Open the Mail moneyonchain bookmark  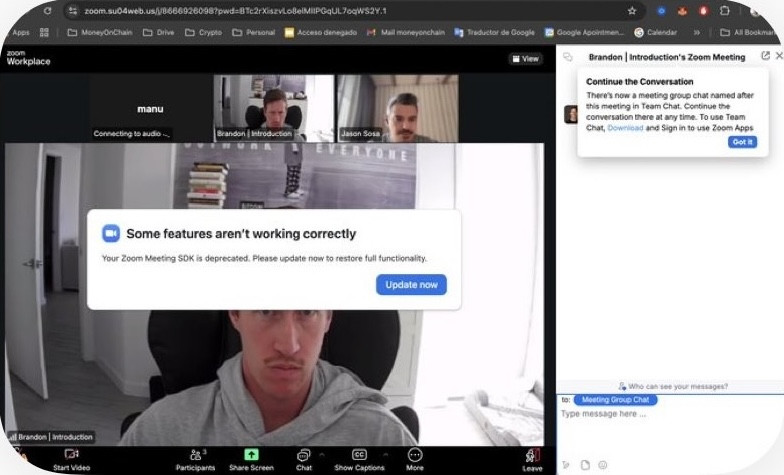pos(406,32)
